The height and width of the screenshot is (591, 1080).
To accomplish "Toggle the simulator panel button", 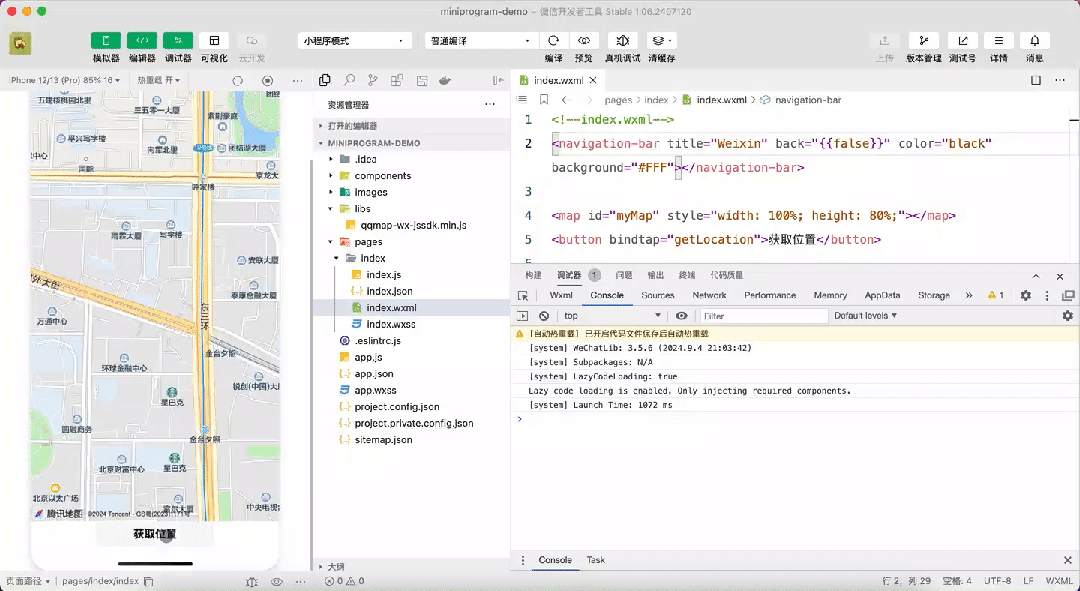I will [105, 41].
